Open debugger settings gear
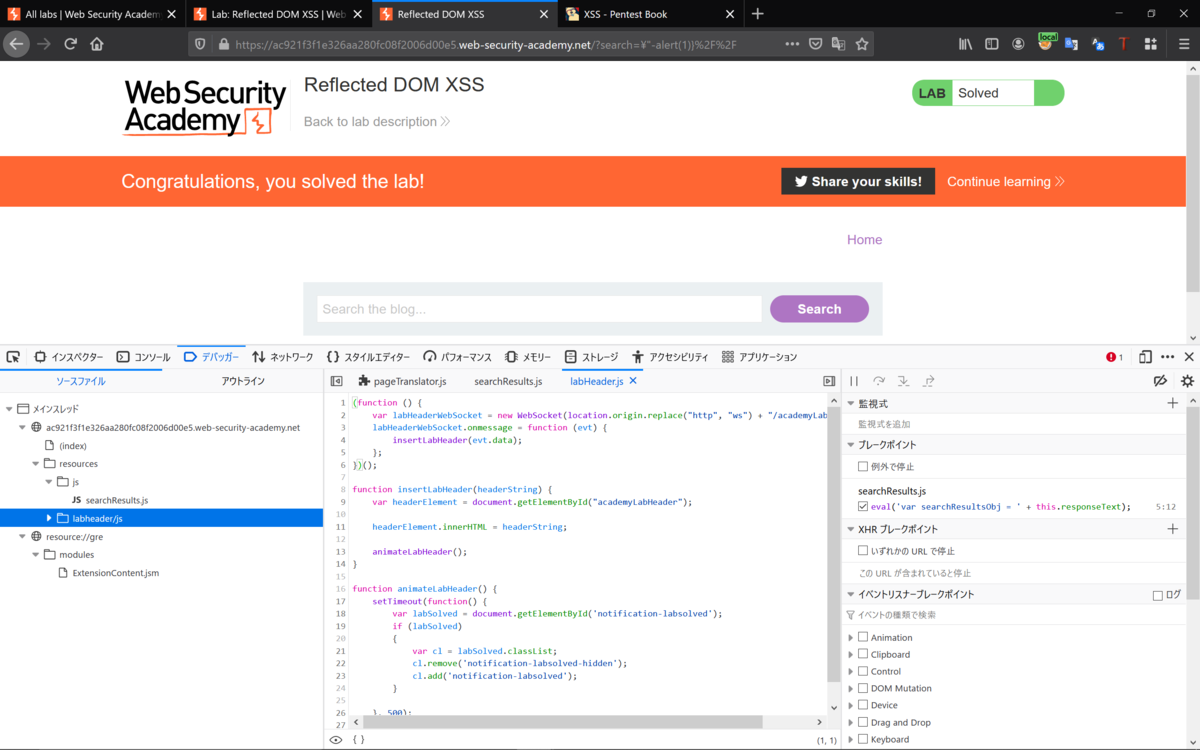Image resolution: width=1200 pixels, height=750 pixels. pos(1187,381)
